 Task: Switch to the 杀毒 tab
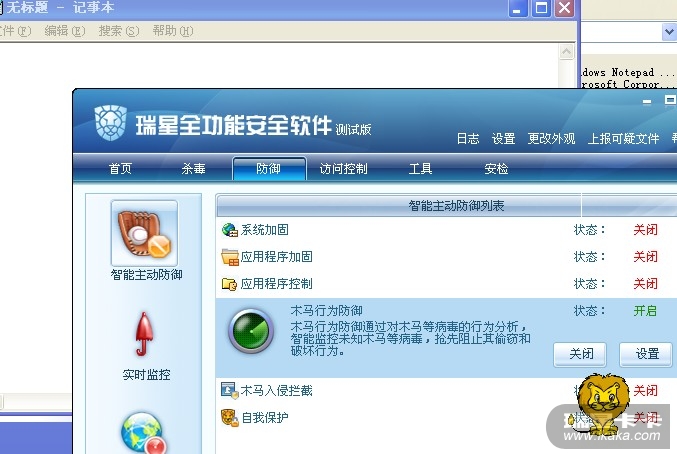pyautogui.click(x=193, y=169)
